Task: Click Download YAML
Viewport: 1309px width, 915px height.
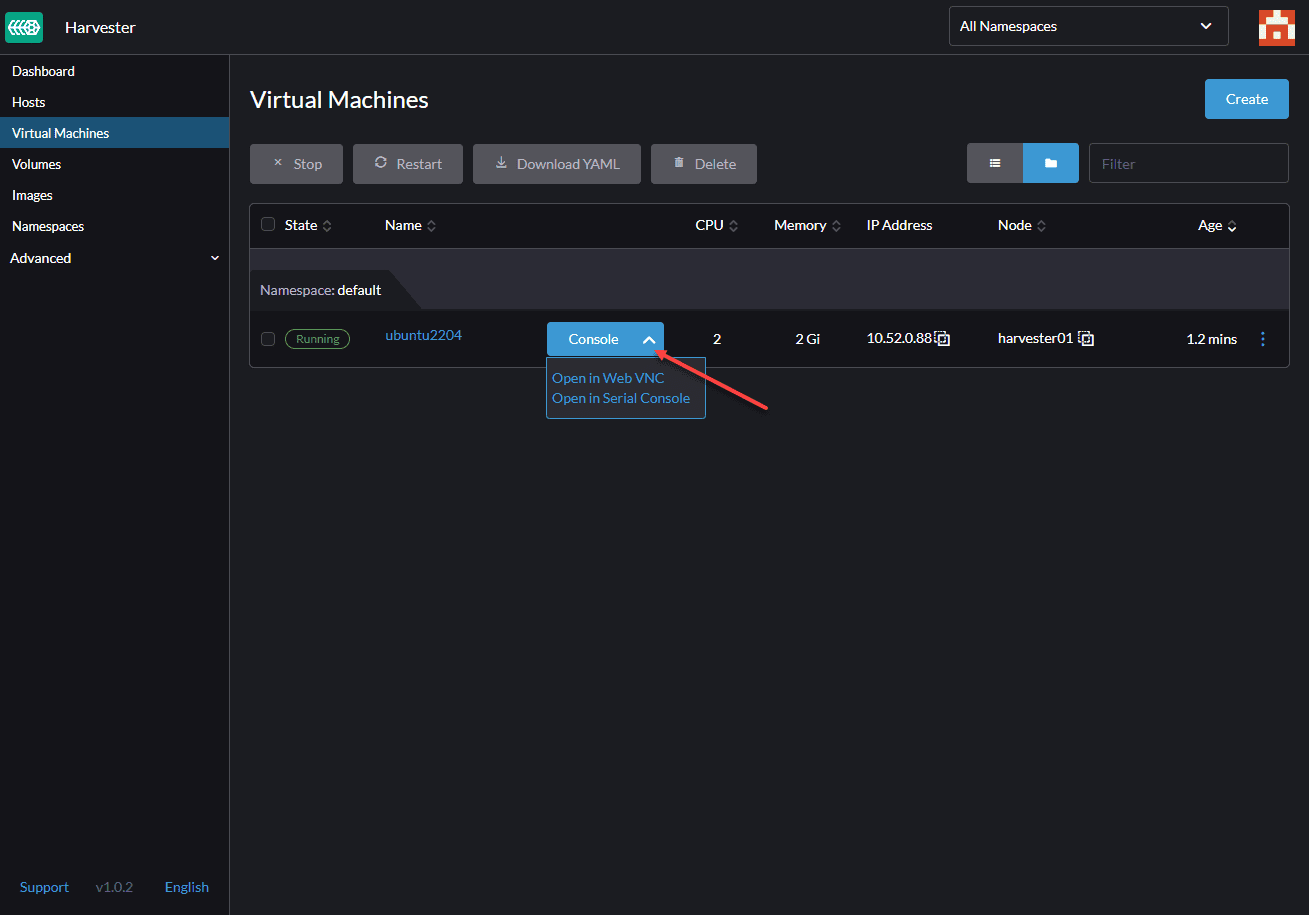Action: pyautogui.click(x=557, y=164)
